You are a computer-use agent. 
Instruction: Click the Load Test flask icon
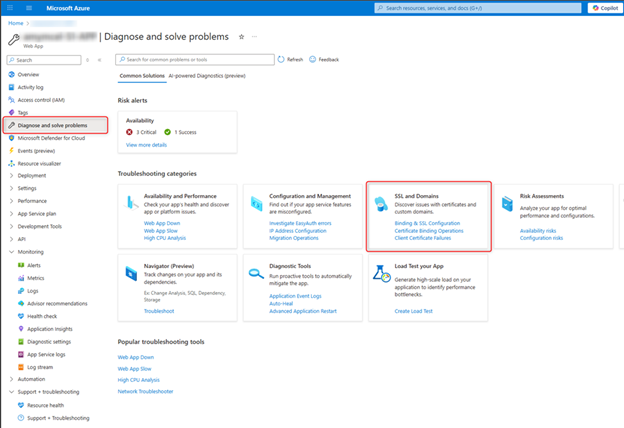(x=381, y=274)
